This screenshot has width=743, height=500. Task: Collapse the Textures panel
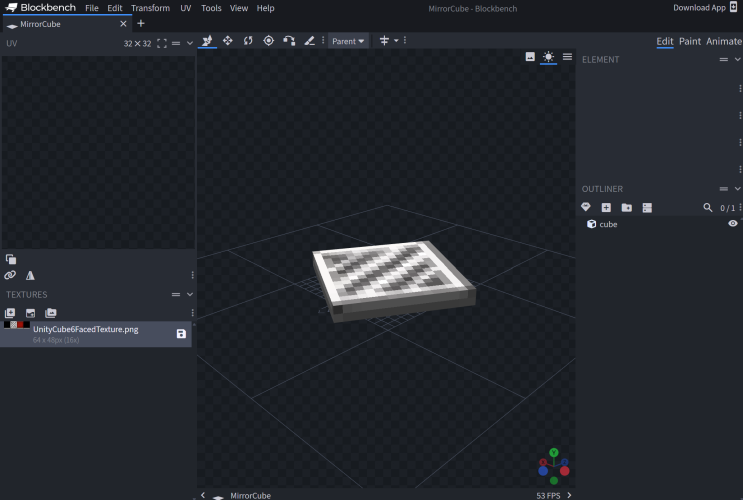click(190, 294)
